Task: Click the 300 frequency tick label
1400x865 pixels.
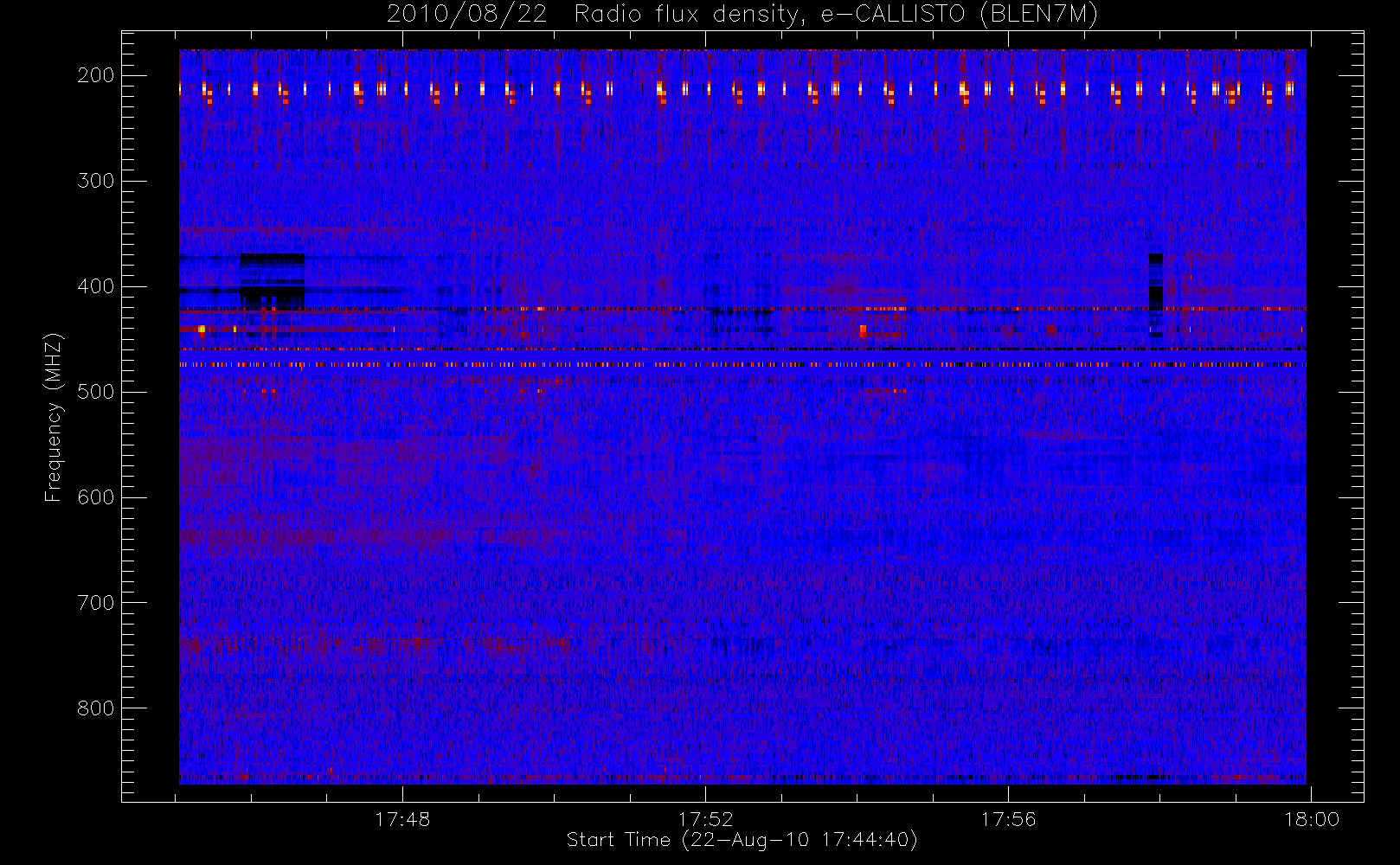Action: pos(96,181)
